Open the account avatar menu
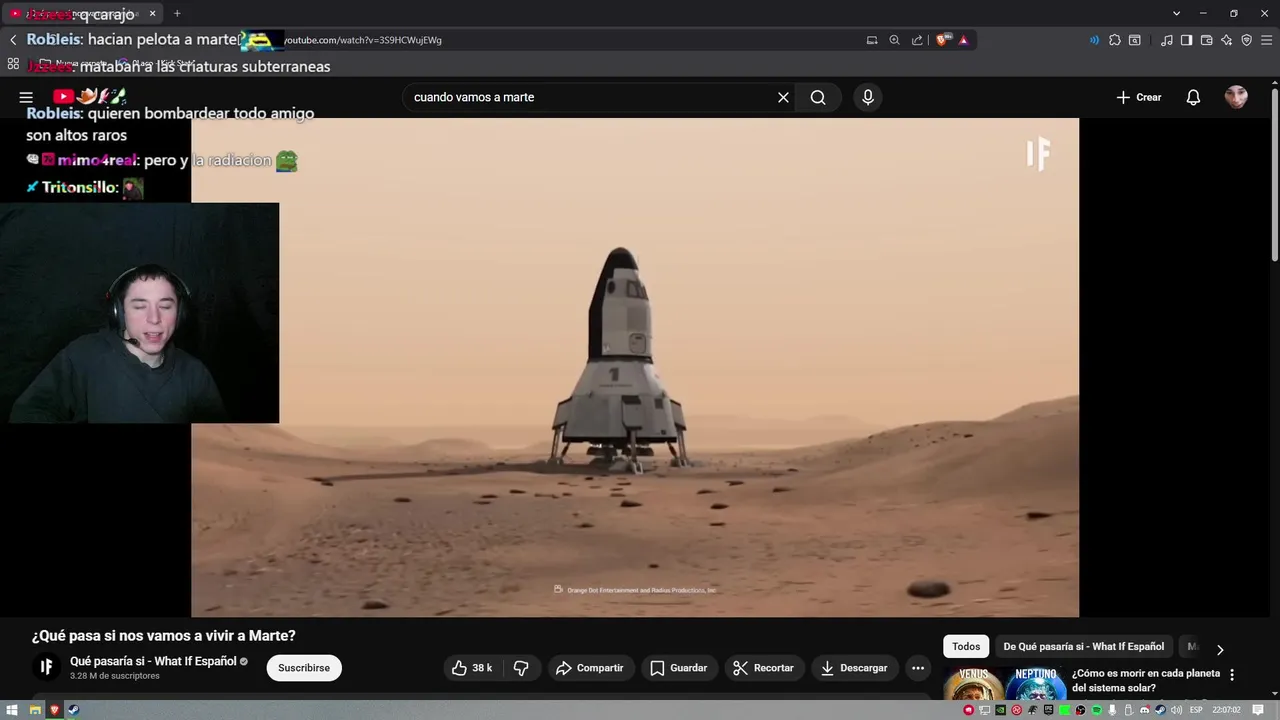 pos(1236,97)
